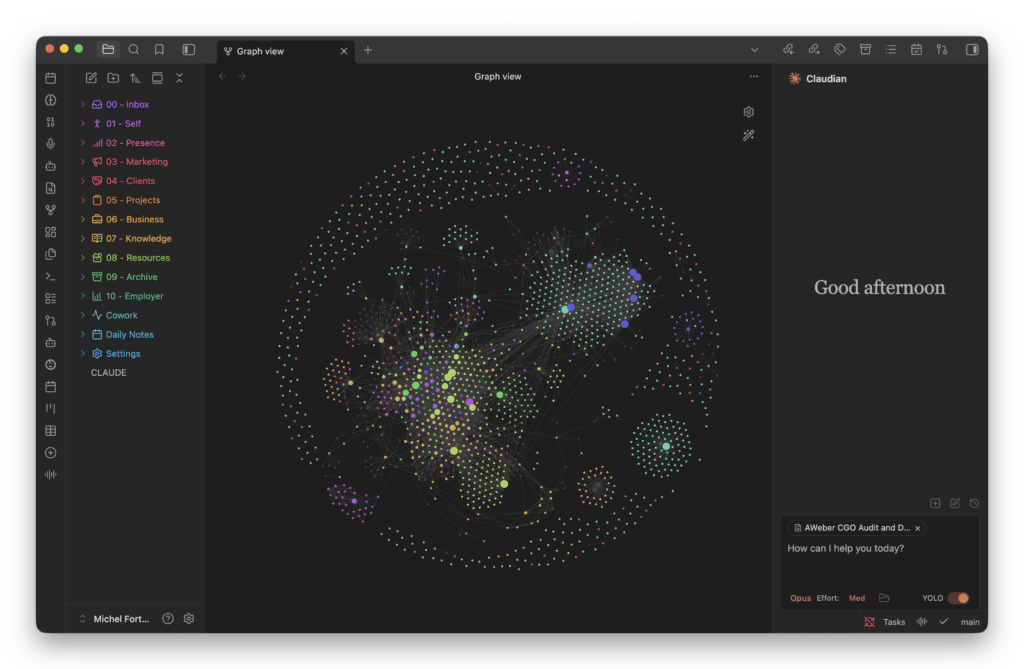
Task: Create a new note in explorer
Action: [91, 78]
